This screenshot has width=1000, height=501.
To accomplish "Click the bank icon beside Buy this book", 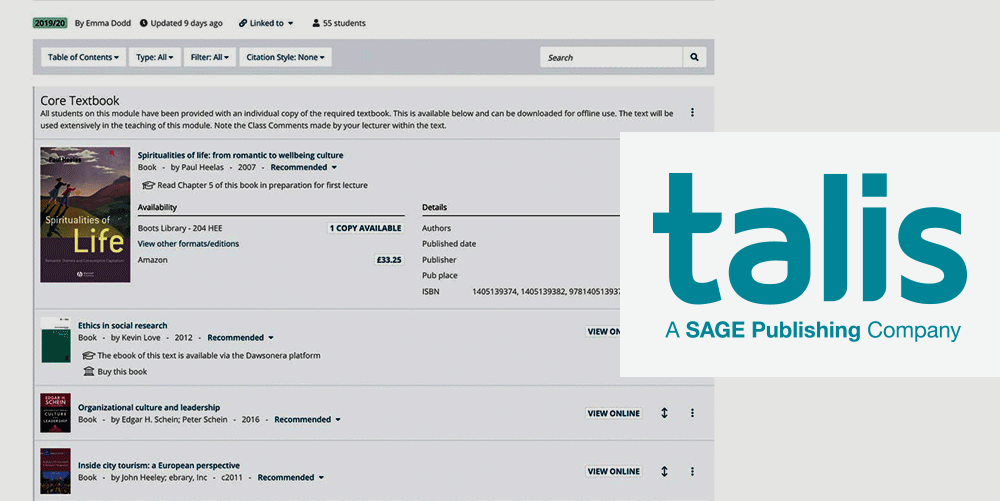I will click(x=88, y=372).
